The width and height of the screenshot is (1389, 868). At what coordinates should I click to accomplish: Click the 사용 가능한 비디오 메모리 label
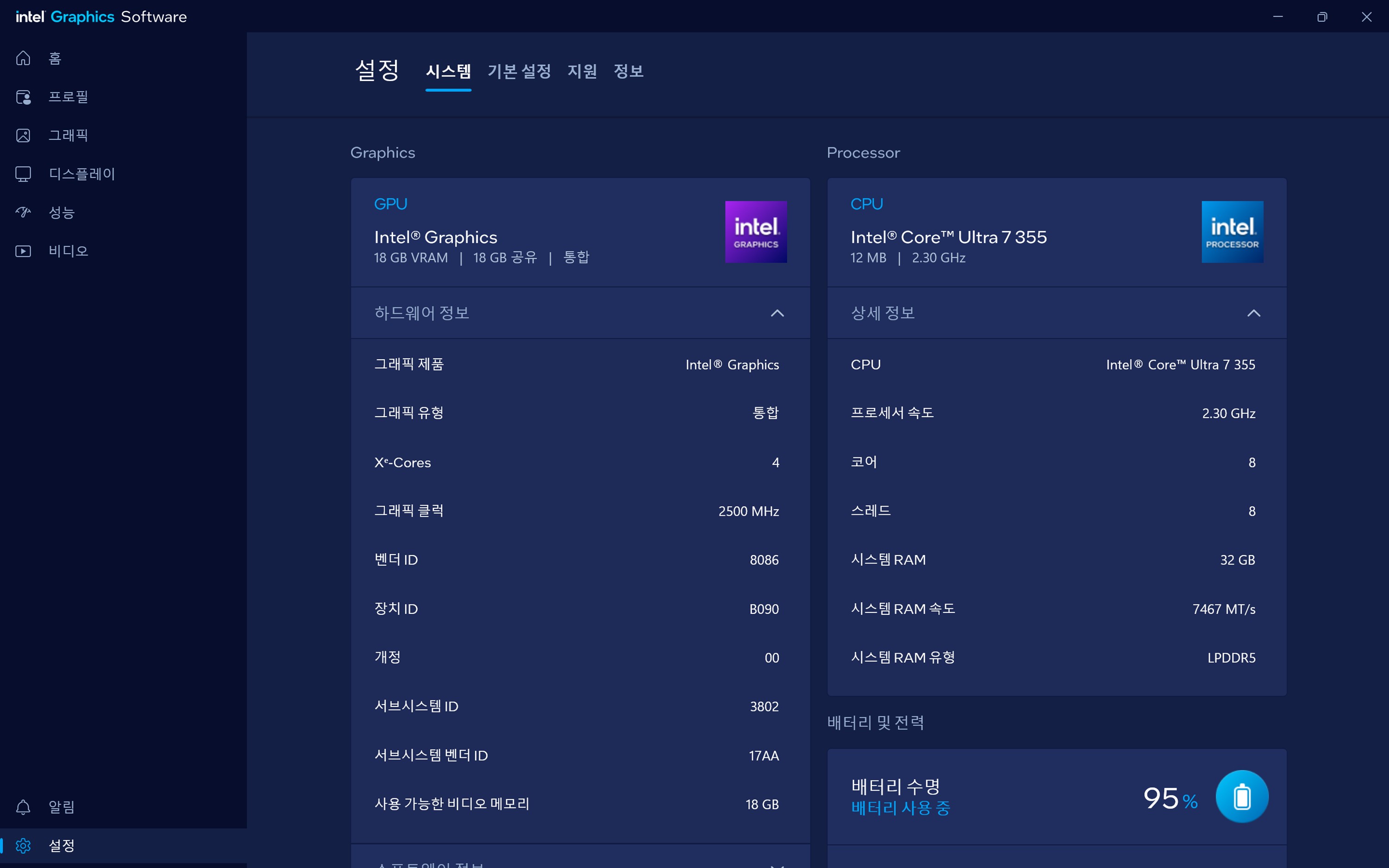452,804
